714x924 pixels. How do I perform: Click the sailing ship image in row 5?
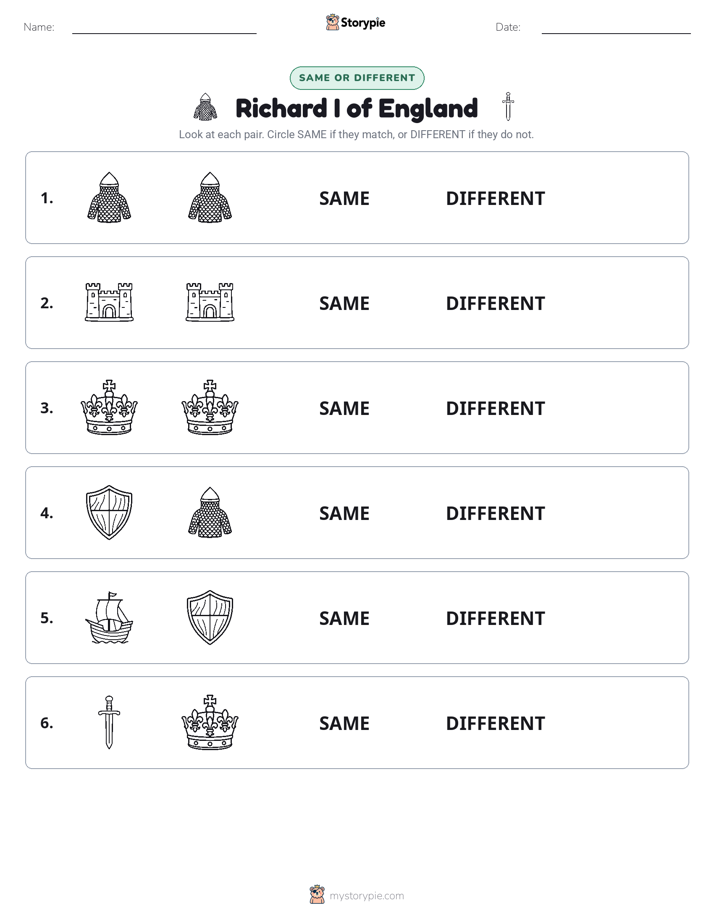[109, 617]
